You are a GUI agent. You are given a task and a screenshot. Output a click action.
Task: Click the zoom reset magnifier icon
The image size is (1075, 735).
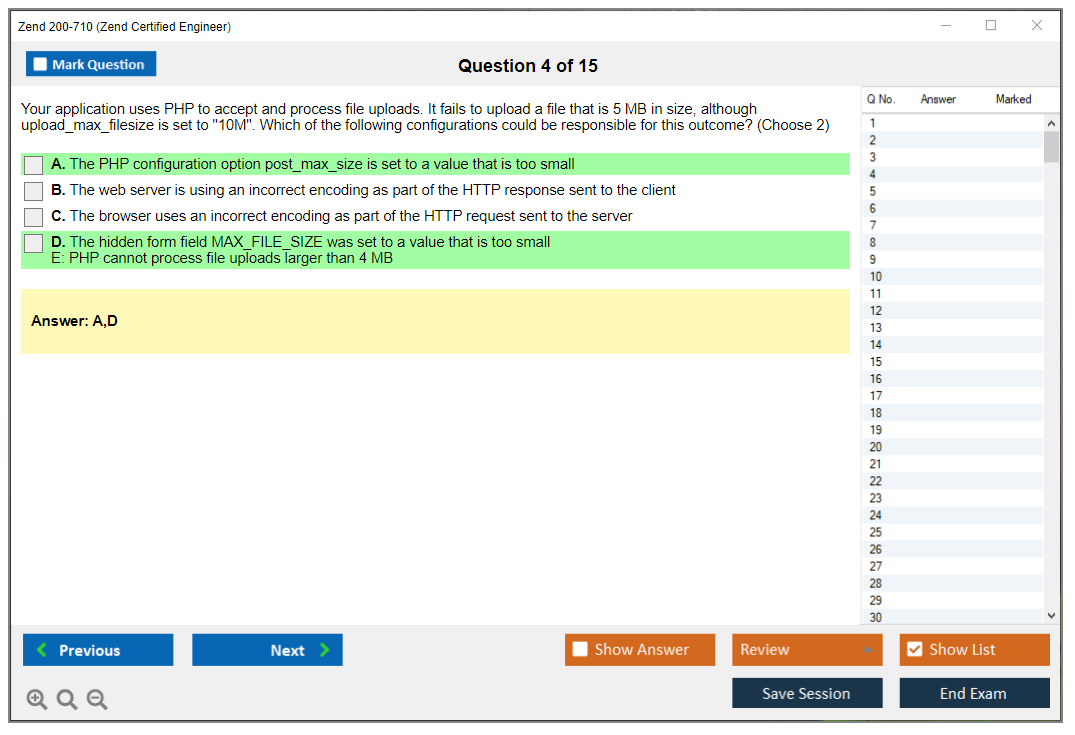[x=67, y=700]
